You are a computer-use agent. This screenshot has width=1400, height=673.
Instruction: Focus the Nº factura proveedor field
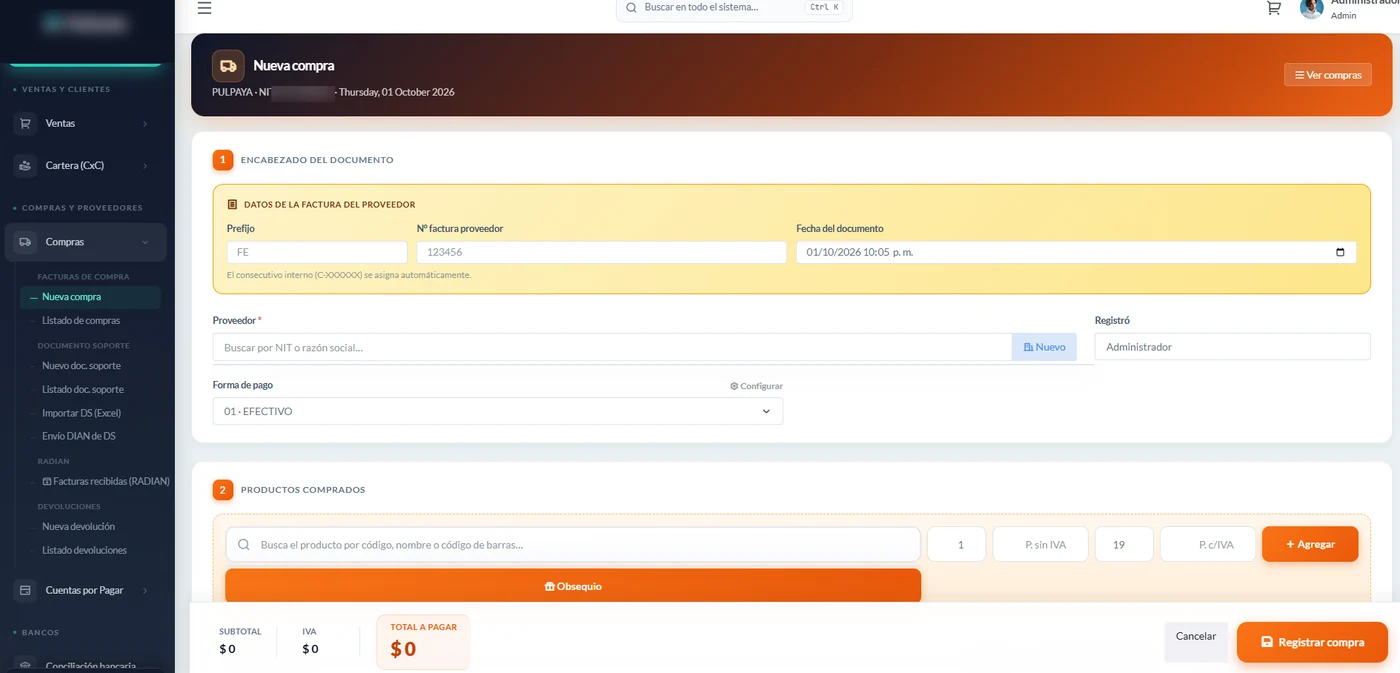pos(602,253)
